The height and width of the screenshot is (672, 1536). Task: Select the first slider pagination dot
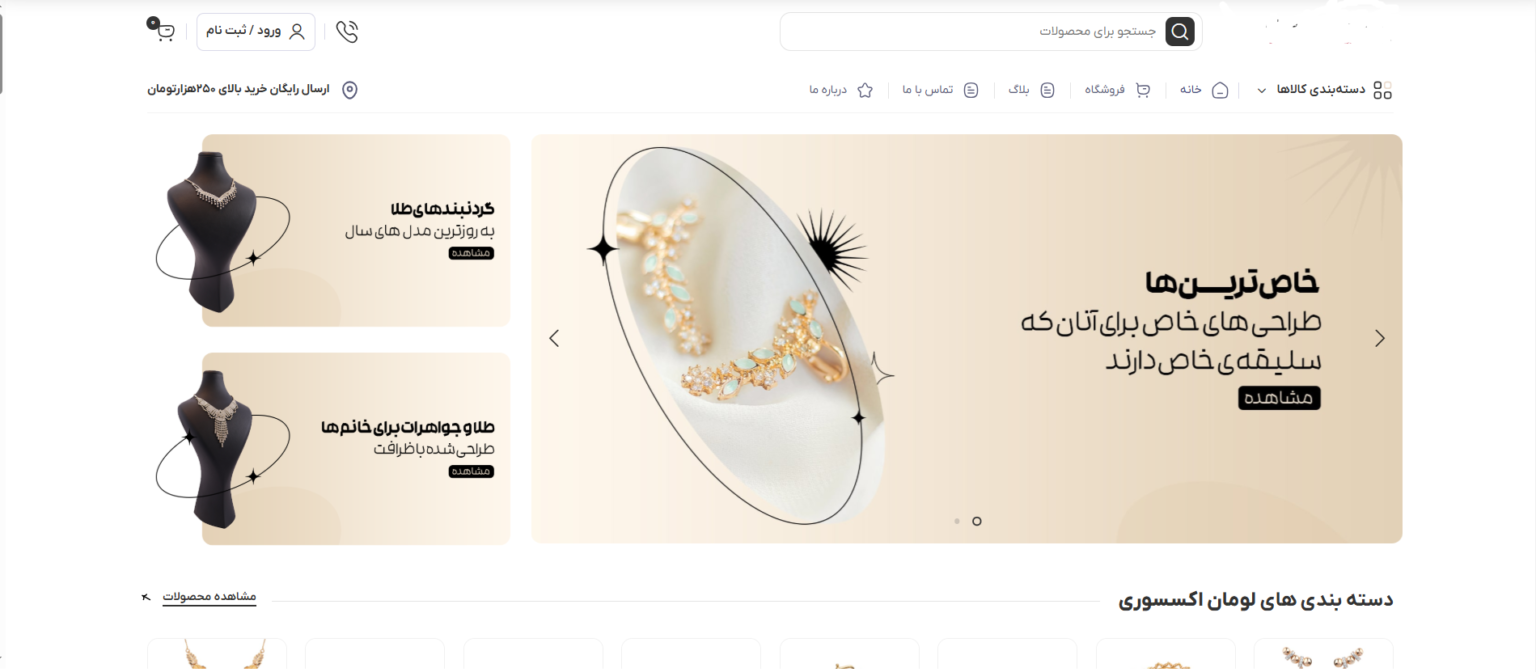(957, 521)
